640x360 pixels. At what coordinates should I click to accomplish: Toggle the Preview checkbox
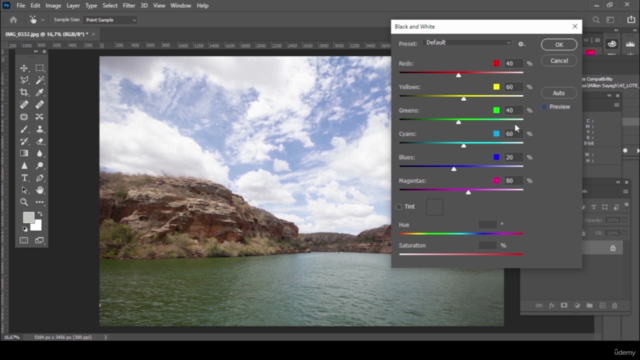point(544,107)
